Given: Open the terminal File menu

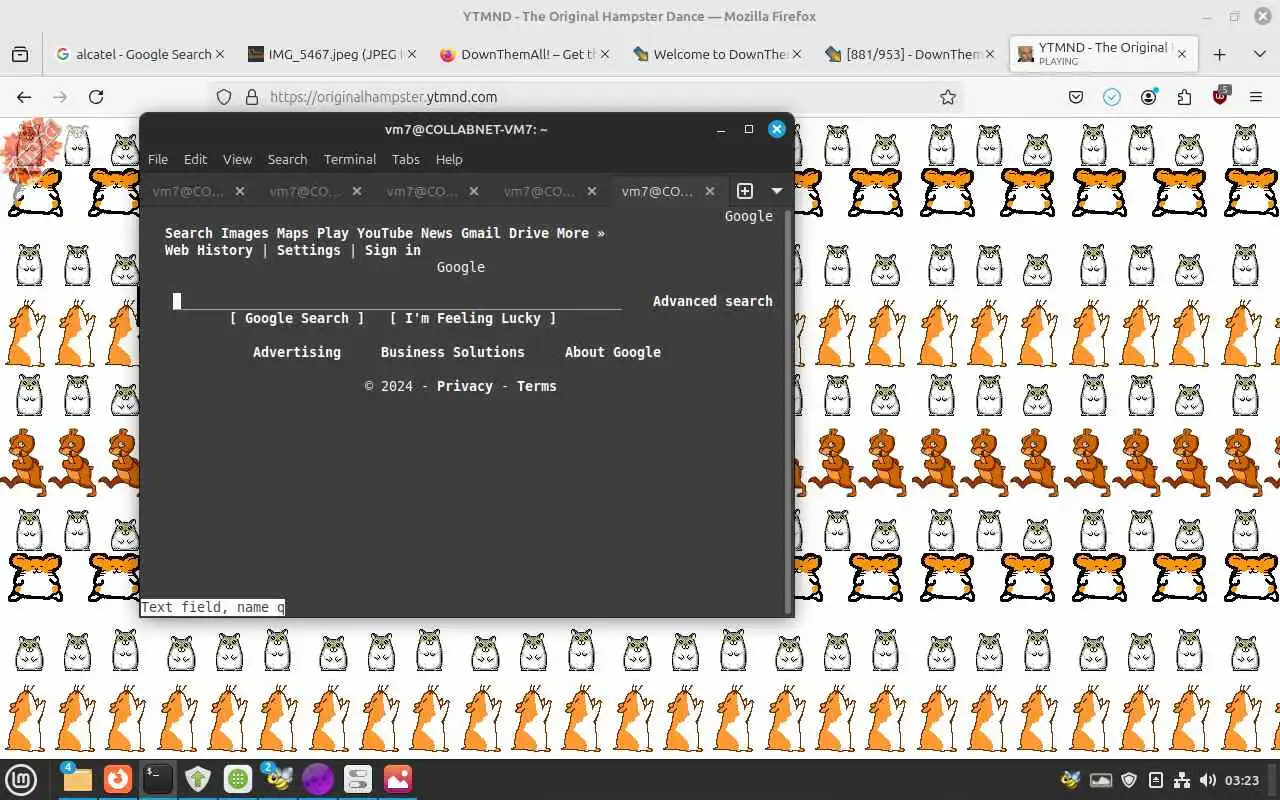Looking at the screenshot, I should pos(158,159).
